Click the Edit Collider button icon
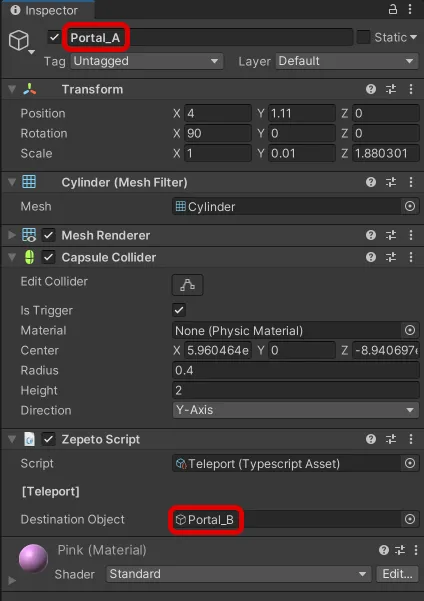This screenshot has width=424, height=601. pyautogui.click(x=187, y=285)
